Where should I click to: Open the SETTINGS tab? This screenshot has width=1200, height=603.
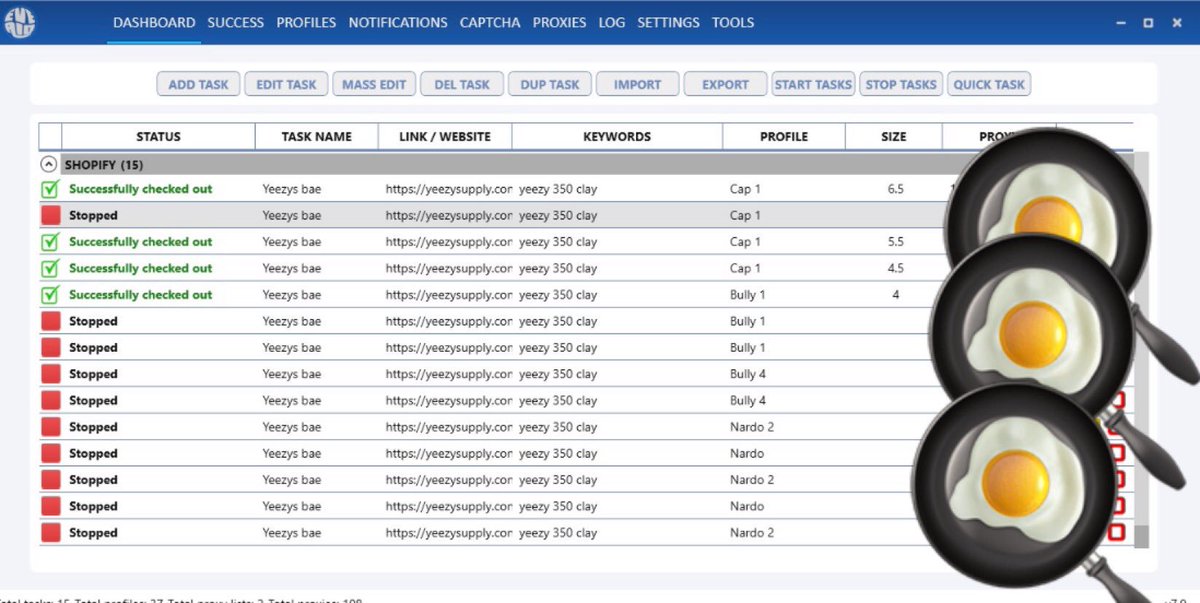point(668,22)
